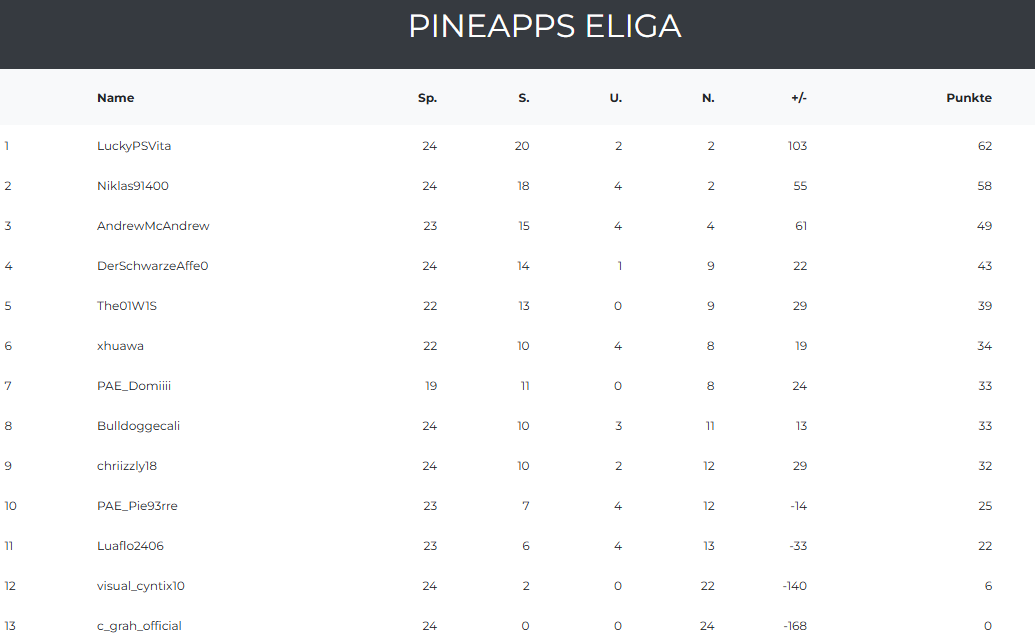
Task: Select Bulldoggecali from the standings
Action: [138, 426]
